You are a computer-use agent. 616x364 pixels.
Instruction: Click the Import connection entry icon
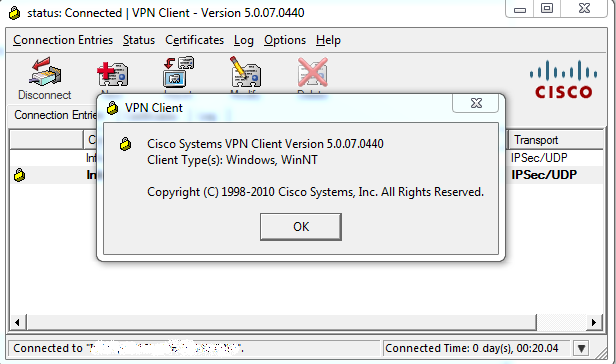(178, 72)
